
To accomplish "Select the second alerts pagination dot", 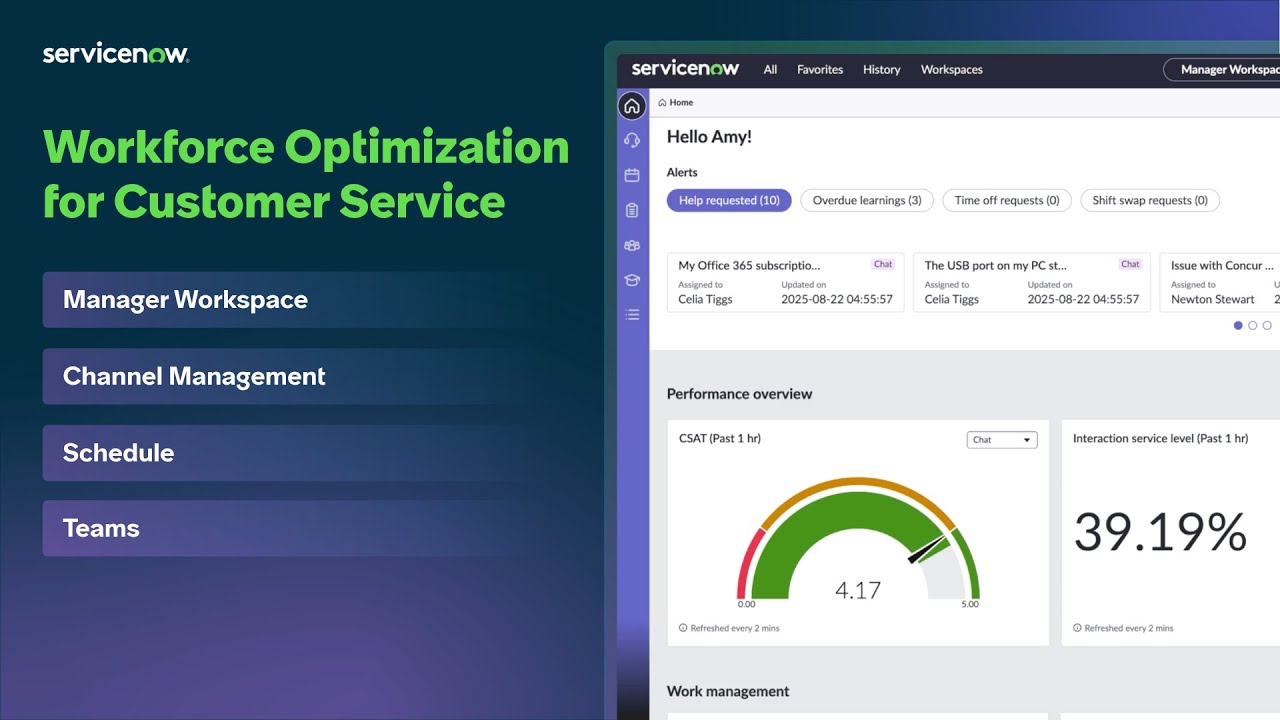I will (x=1252, y=325).
